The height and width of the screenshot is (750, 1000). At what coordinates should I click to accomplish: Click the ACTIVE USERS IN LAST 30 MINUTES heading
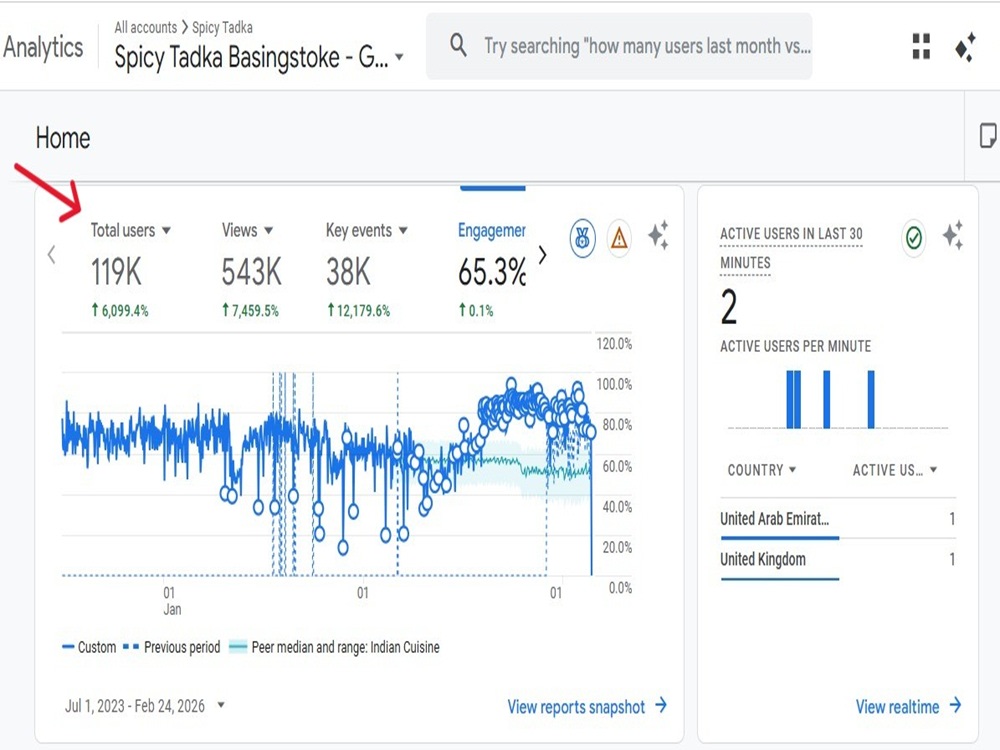[791, 248]
